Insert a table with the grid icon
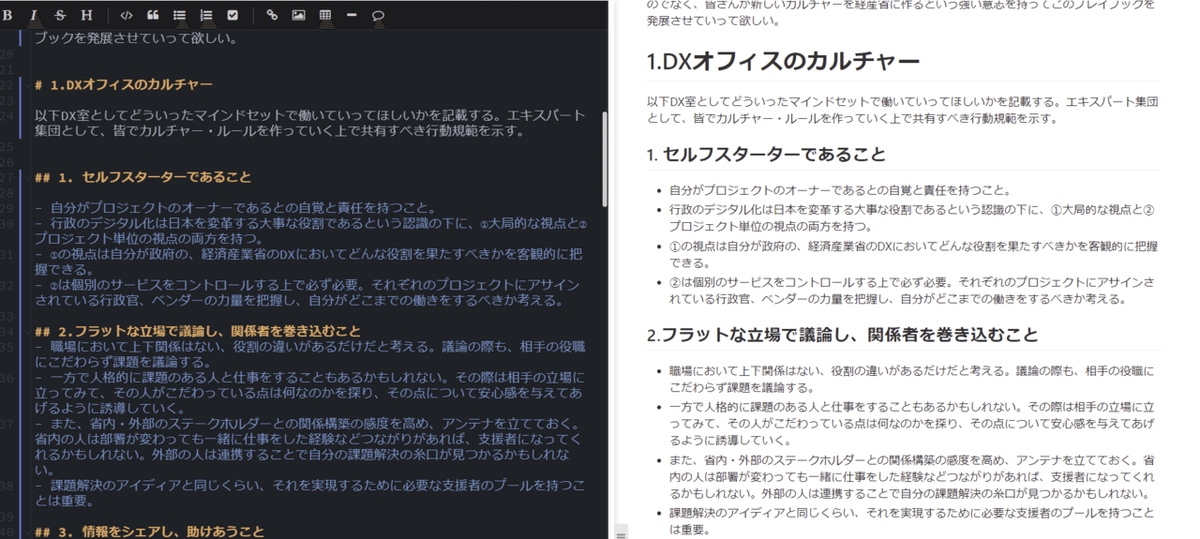This screenshot has width=1200, height=539. pyautogui.click(x=325, y=15)
